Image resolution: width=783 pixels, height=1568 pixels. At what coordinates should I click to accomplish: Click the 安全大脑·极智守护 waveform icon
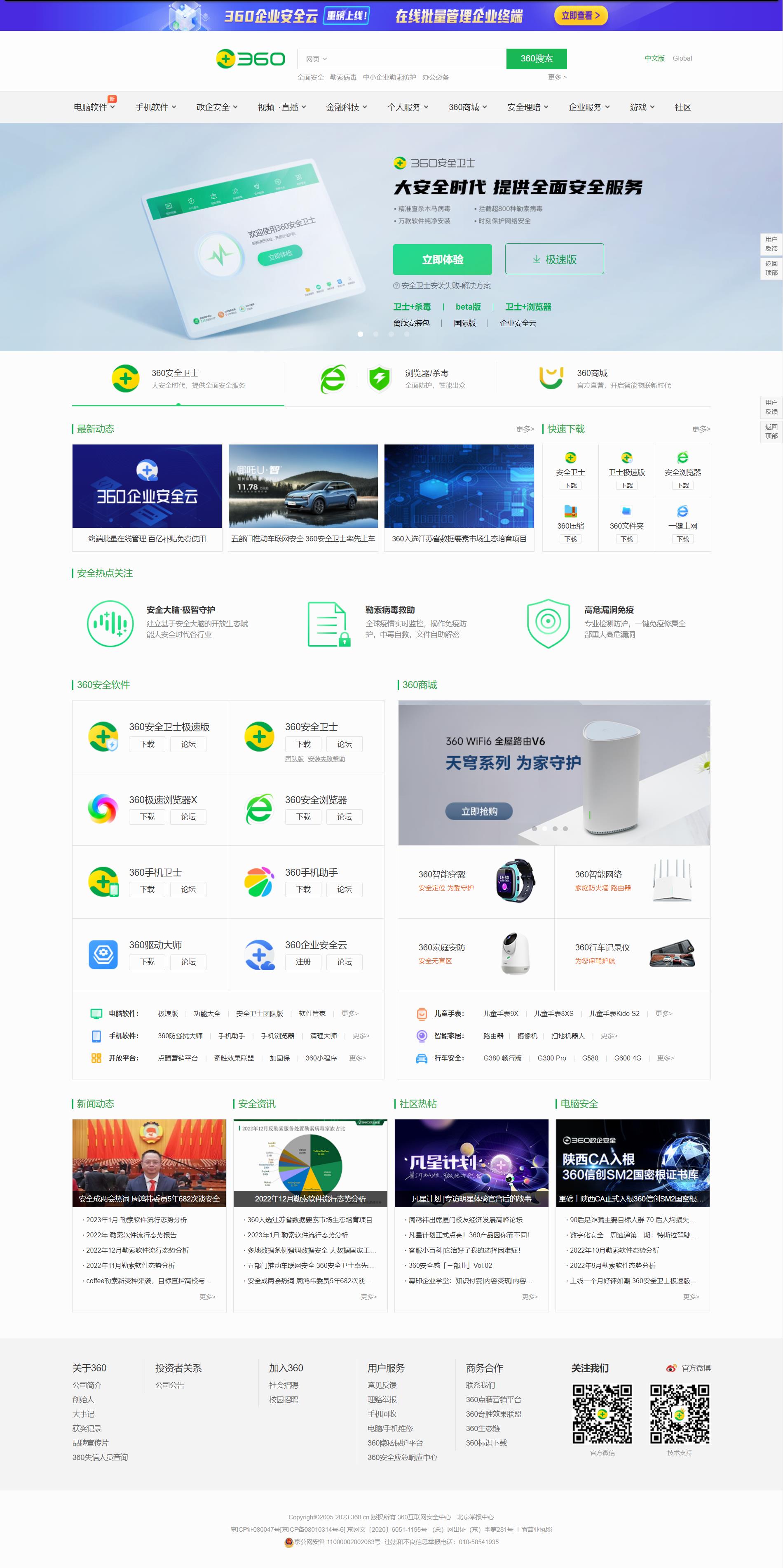pyautogui.click(x=110, y=623)
